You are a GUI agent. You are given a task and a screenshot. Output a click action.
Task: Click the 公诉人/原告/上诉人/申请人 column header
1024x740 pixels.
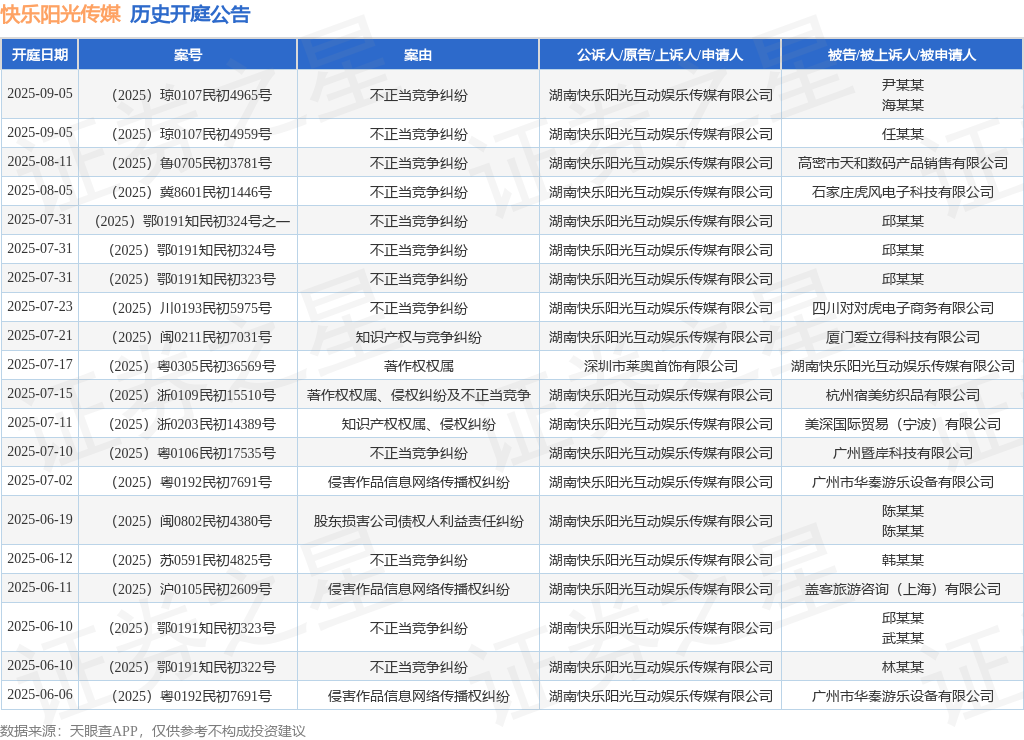tap(660, 55)
